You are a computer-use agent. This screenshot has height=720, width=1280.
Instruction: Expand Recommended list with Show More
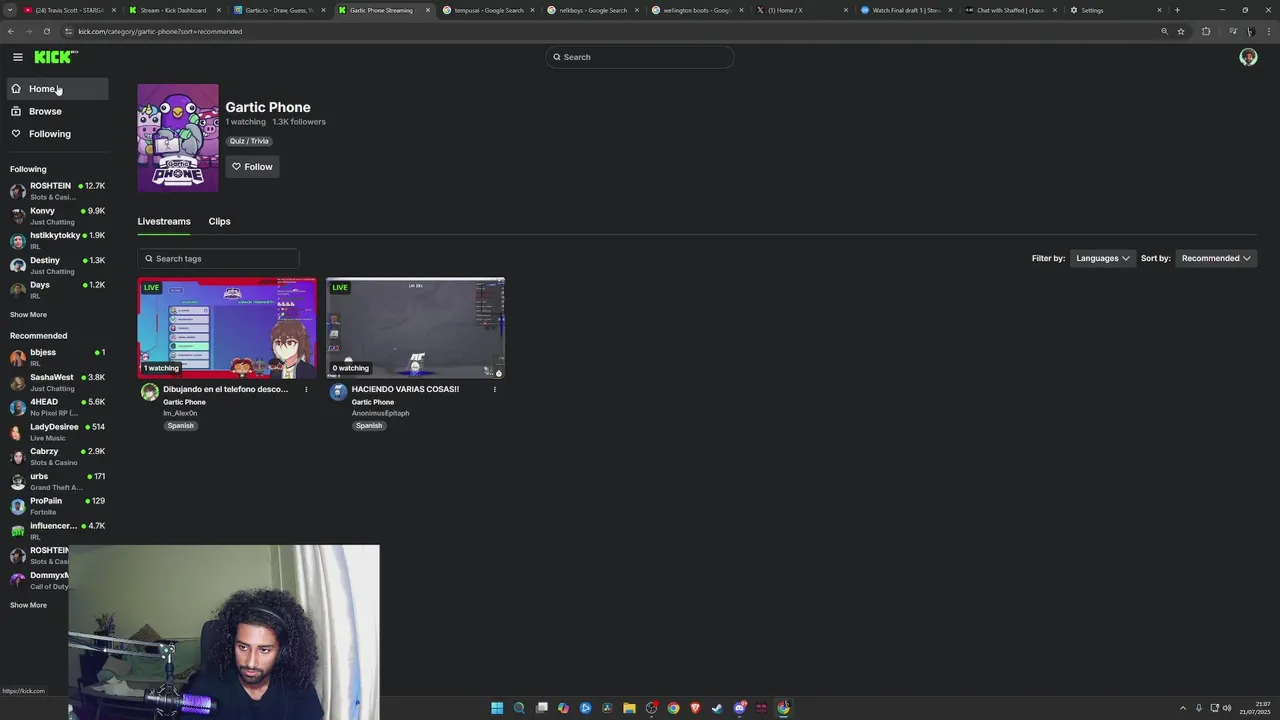[28, 605]
